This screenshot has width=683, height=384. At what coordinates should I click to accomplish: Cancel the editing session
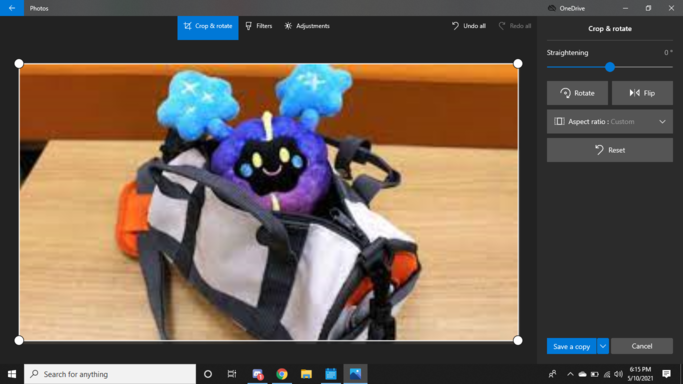tap(642, 347)
